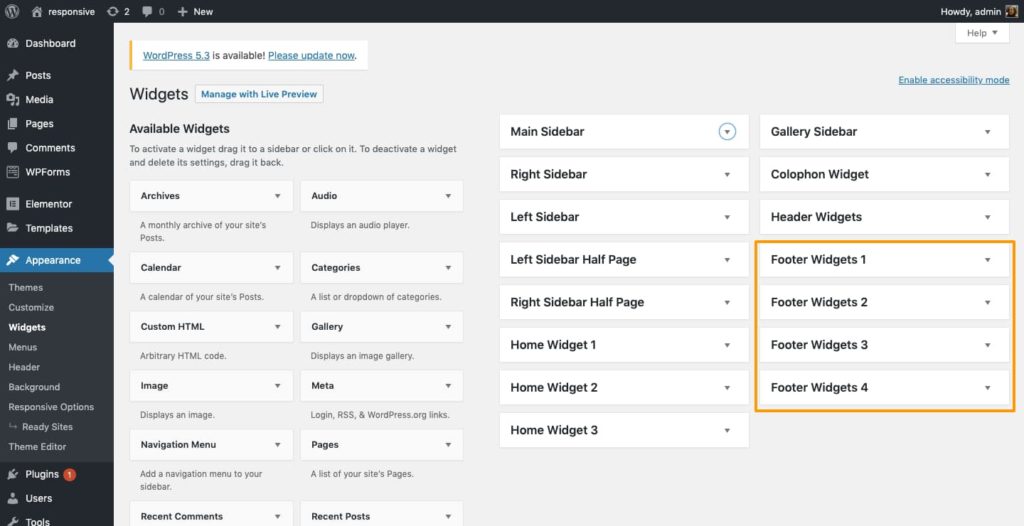The width and height of the screenshot is (1024, 526).
Task: Click the admin avatar picture
Action: (x=1012, y=11)
